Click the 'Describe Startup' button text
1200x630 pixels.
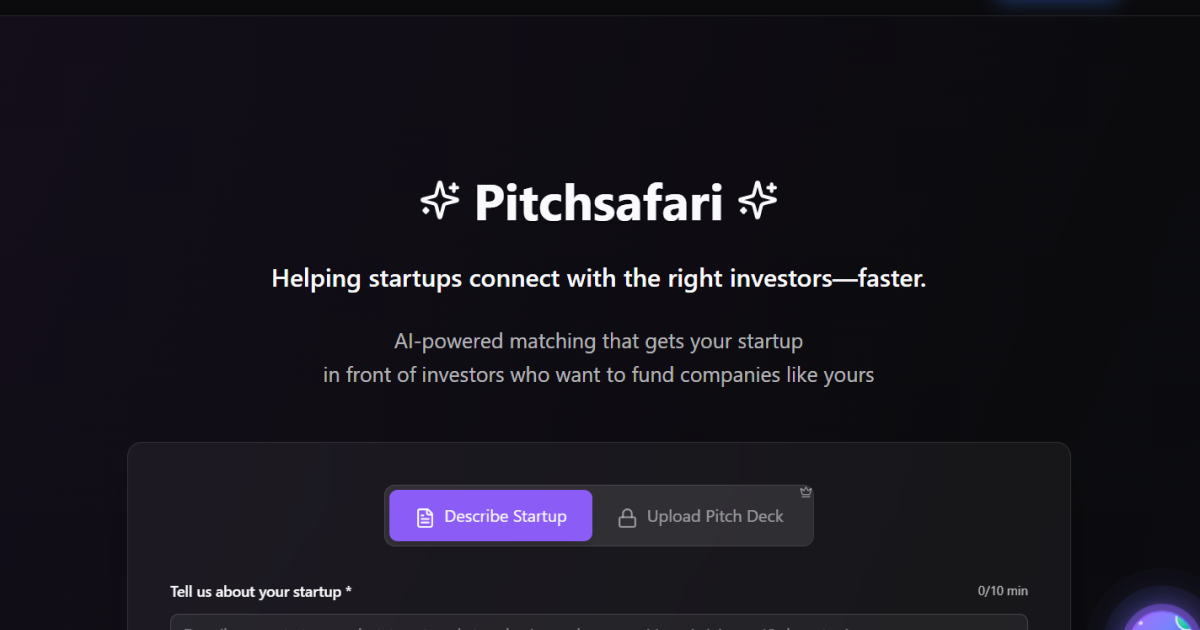505,517
